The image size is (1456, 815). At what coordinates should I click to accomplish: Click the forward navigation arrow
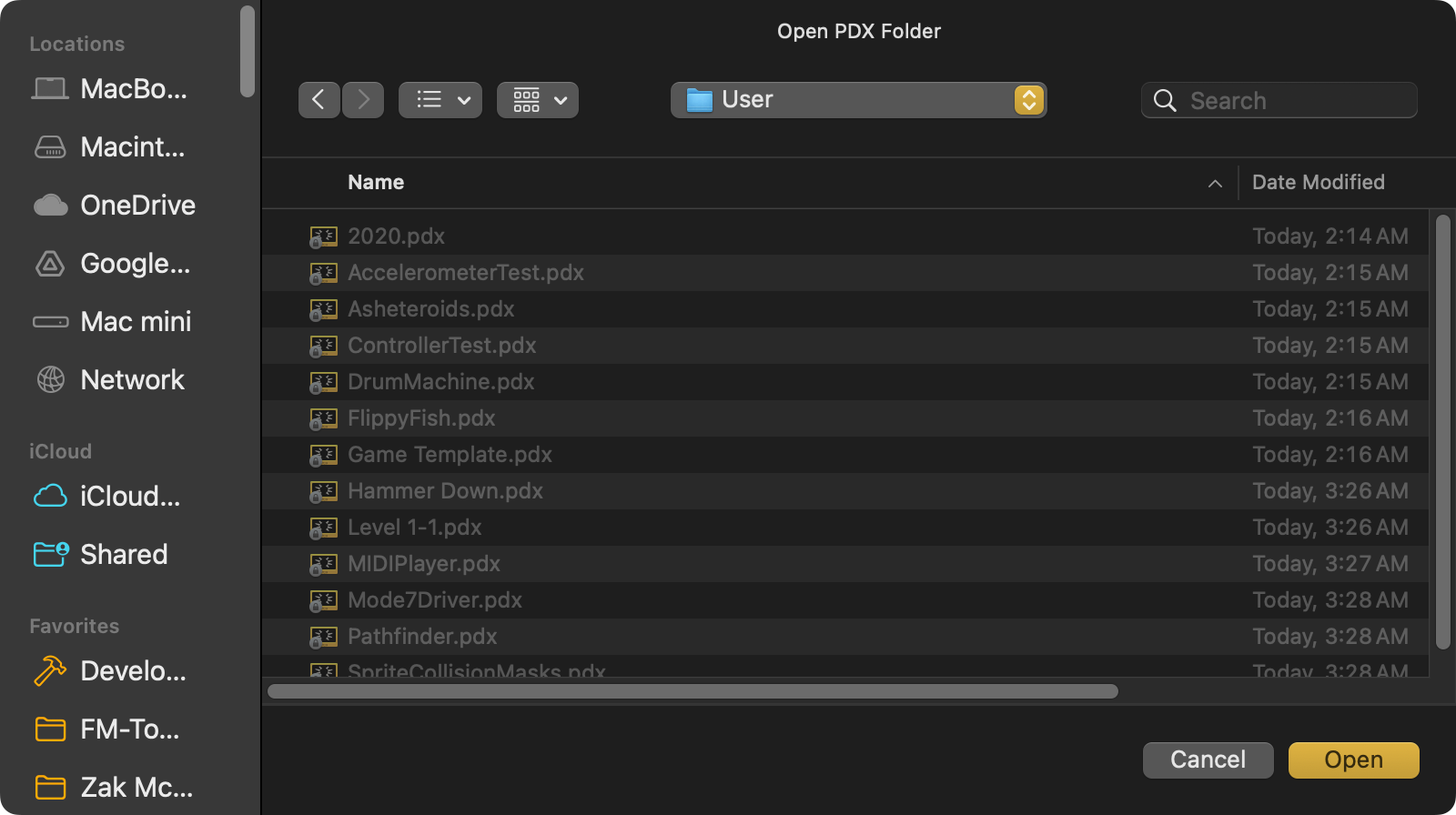point(363,100)
